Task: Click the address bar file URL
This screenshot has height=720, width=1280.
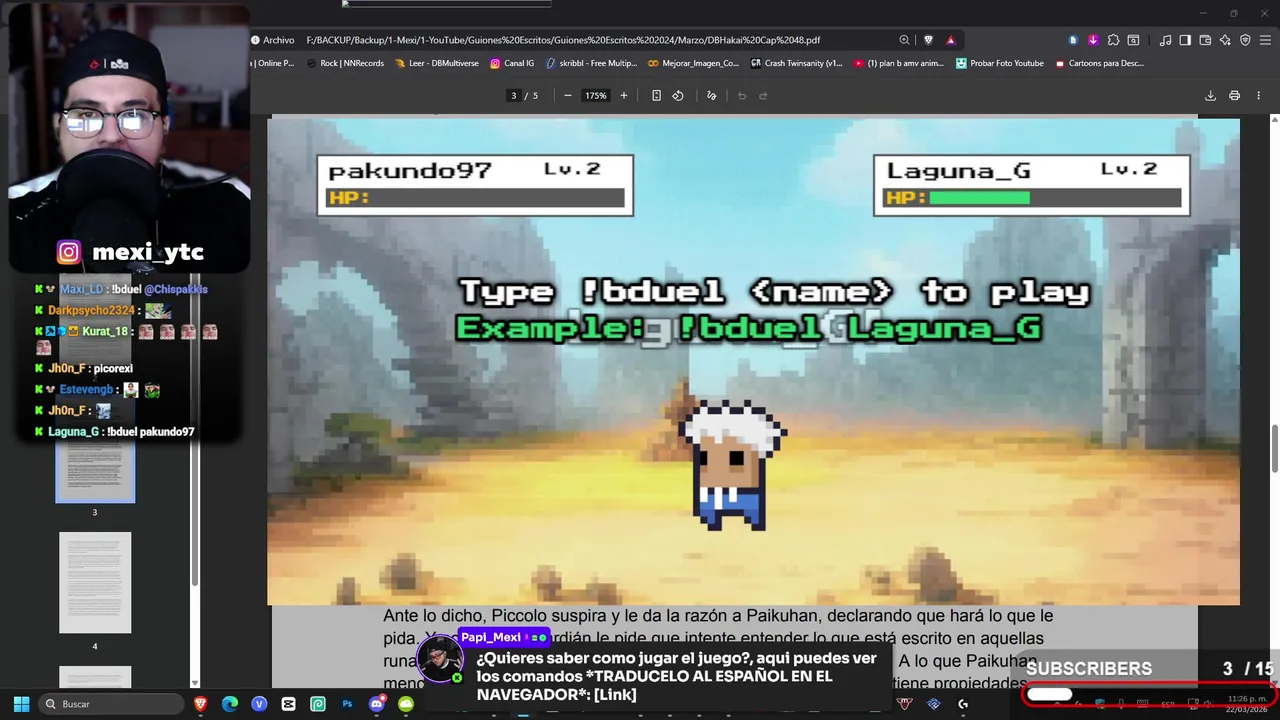Action: coord(563,40)
